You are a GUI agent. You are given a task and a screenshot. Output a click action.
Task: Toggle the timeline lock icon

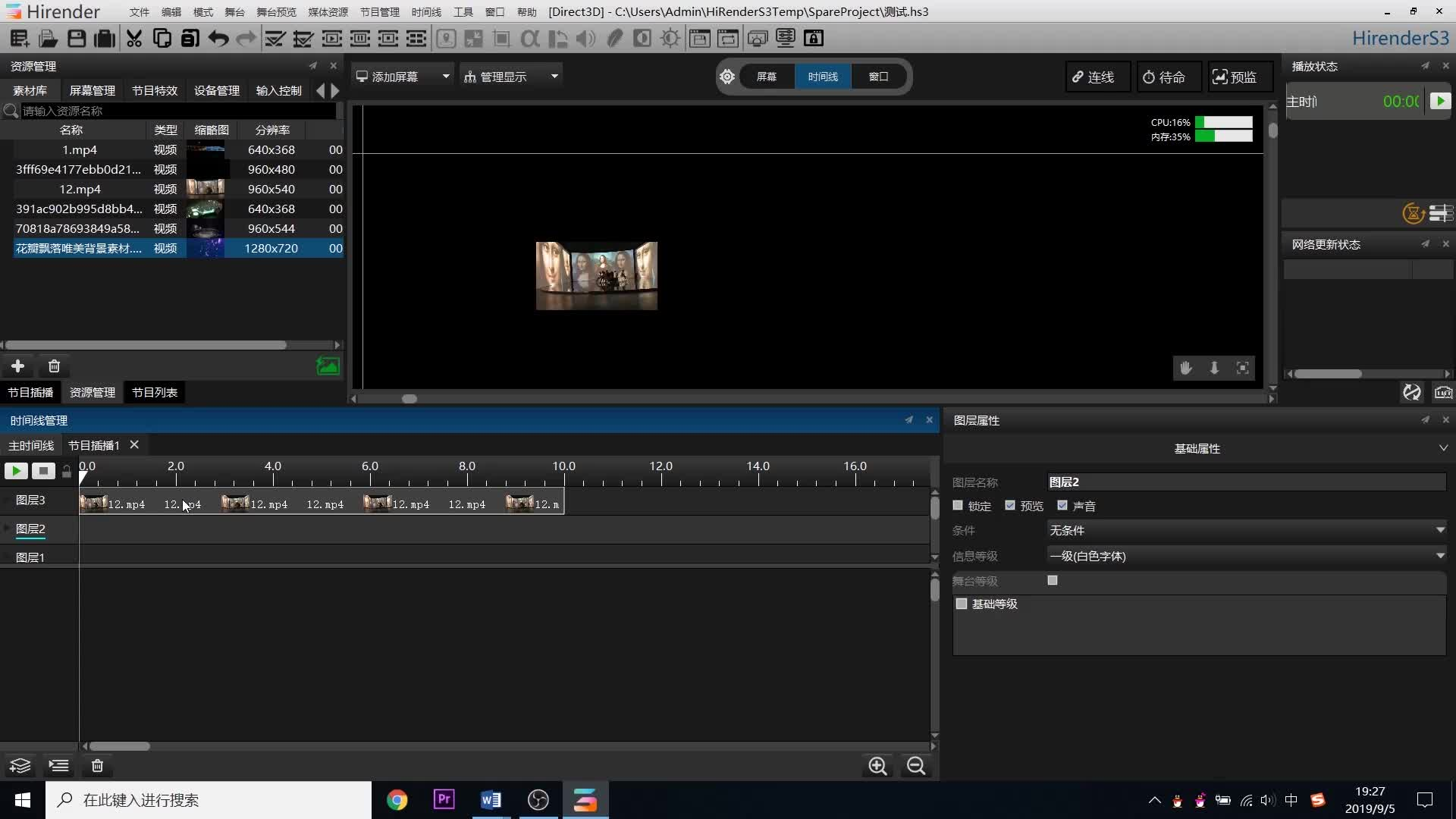[67, 472]
